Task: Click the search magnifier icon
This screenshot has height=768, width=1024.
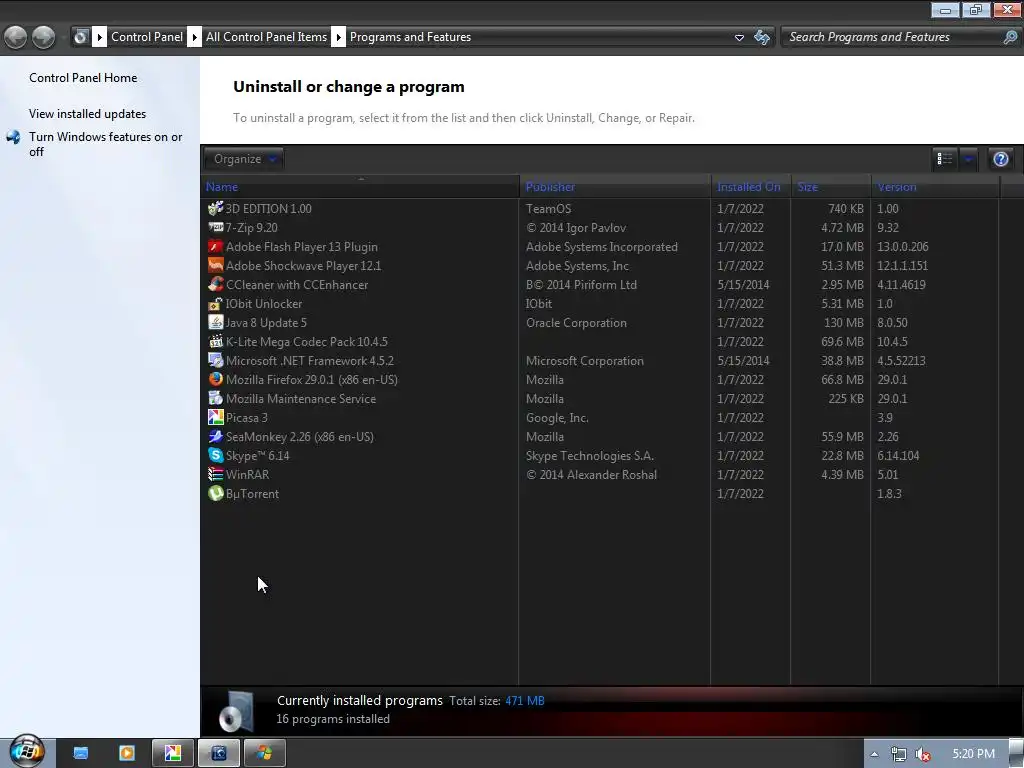Action: (x=1010, y=37)
